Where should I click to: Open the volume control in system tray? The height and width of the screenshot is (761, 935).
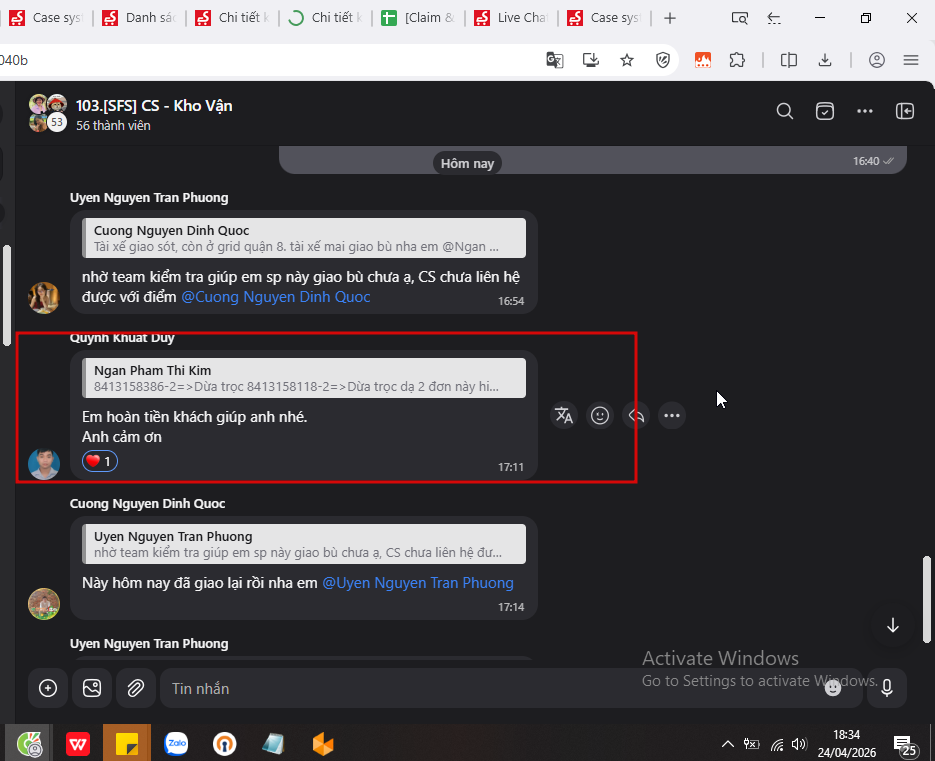(x=798, y=744)
